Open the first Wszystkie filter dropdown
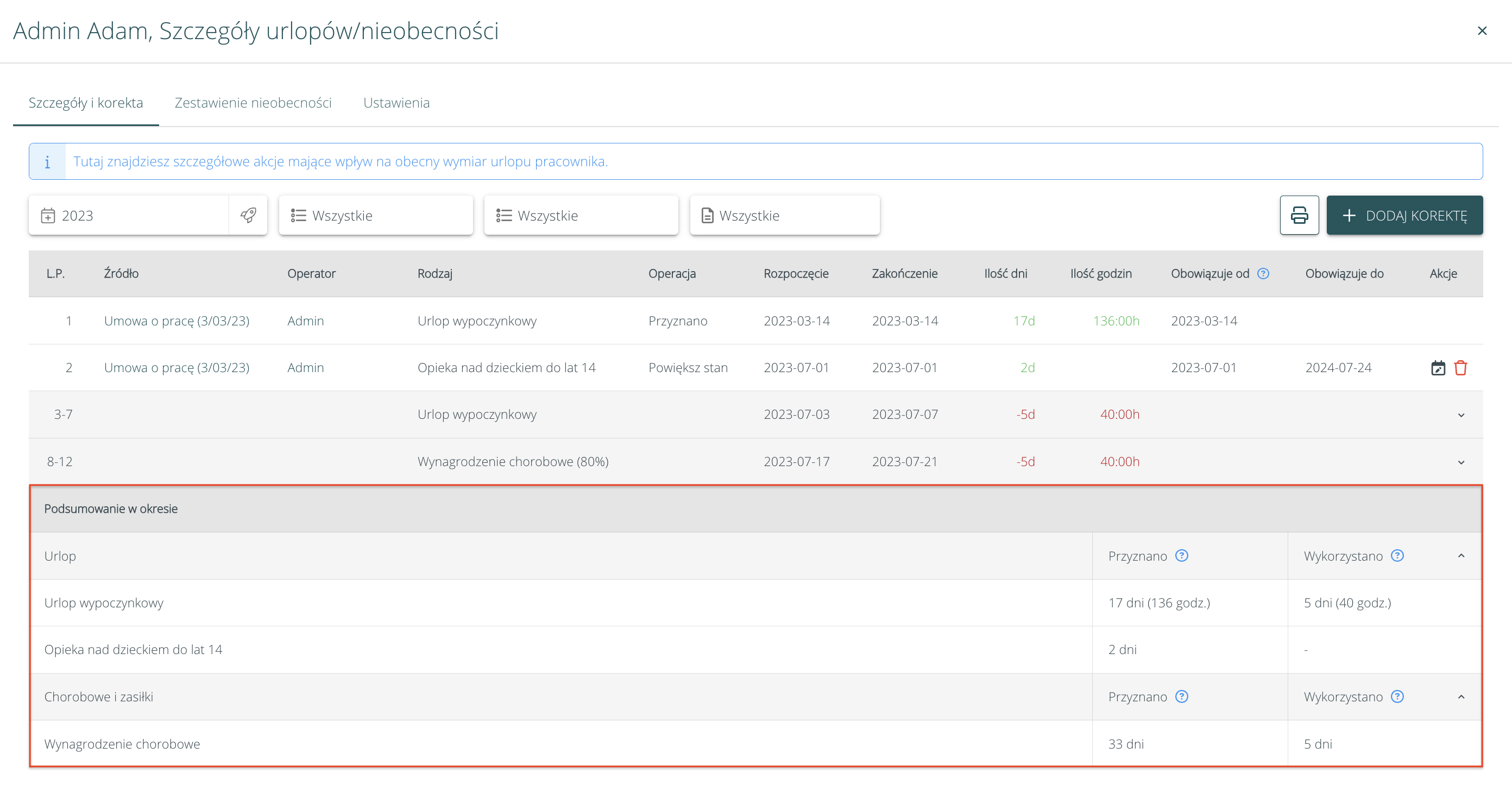Viewport: 1512px width, 804px height. click(376, 216)
